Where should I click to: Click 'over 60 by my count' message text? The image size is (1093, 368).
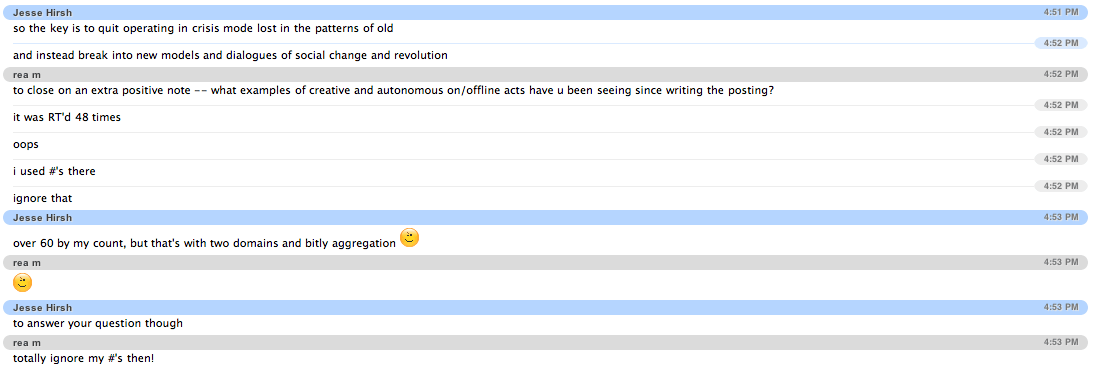pyautogui.click(x=205, y=244)
